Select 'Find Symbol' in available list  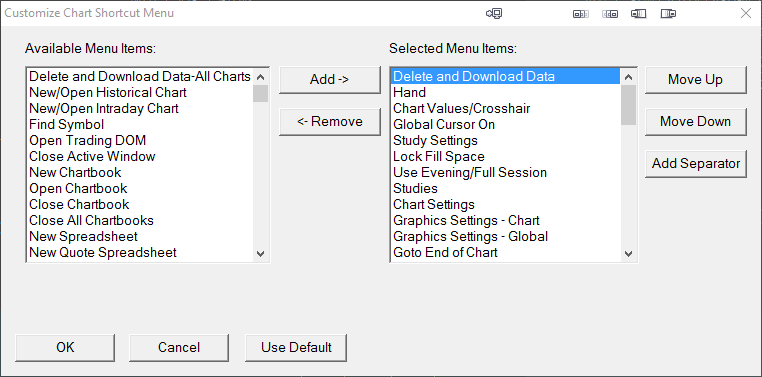tap(140, 124)
